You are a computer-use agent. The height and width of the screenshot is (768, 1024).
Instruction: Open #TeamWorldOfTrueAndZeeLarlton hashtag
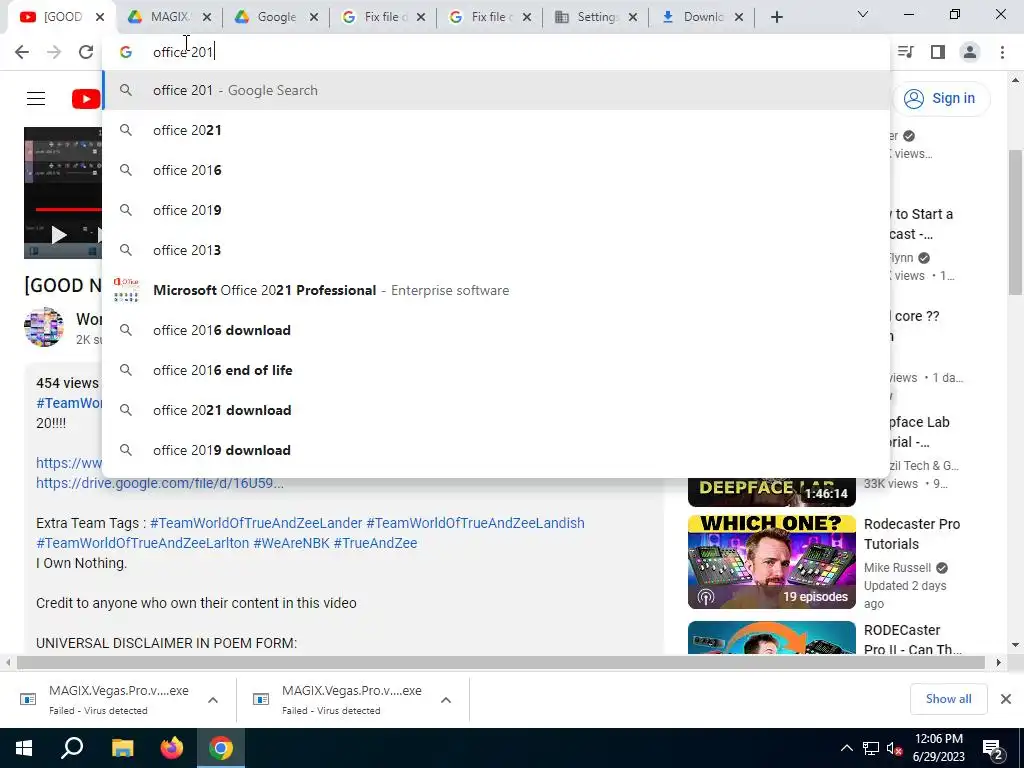coord(142,543)
